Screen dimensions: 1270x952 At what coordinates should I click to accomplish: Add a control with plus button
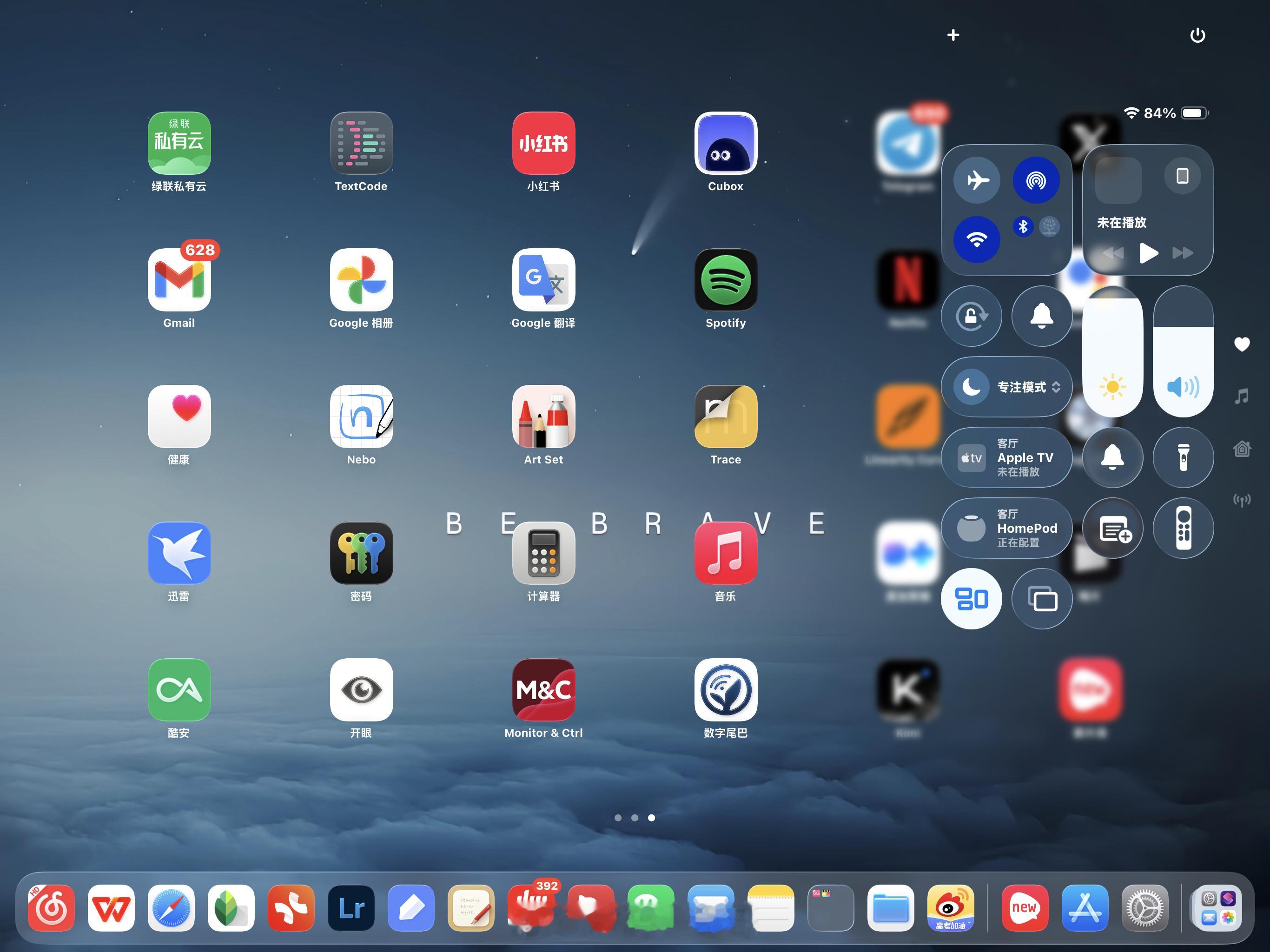(x=953, y=35)
